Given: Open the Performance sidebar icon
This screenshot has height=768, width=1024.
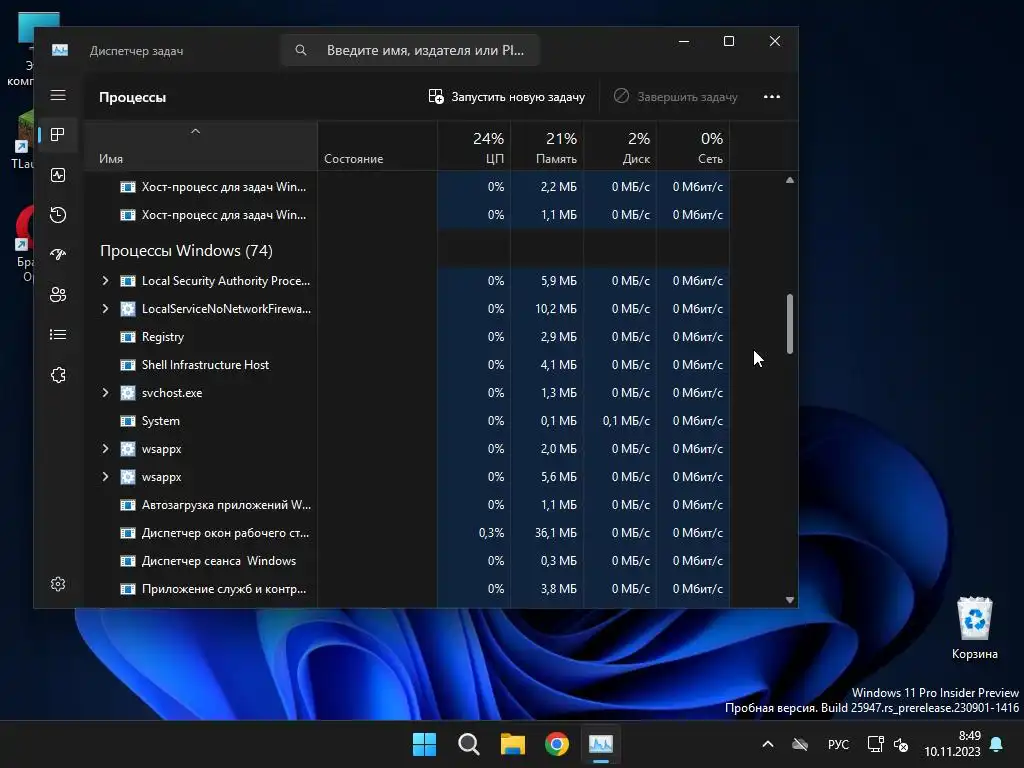Looking at the screenshot, I should [x=58, y=175].
